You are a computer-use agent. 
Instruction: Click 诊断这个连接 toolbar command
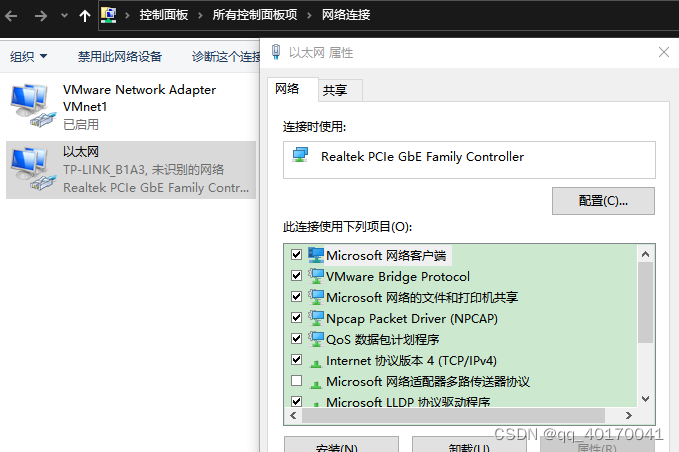tap(226, 56)
